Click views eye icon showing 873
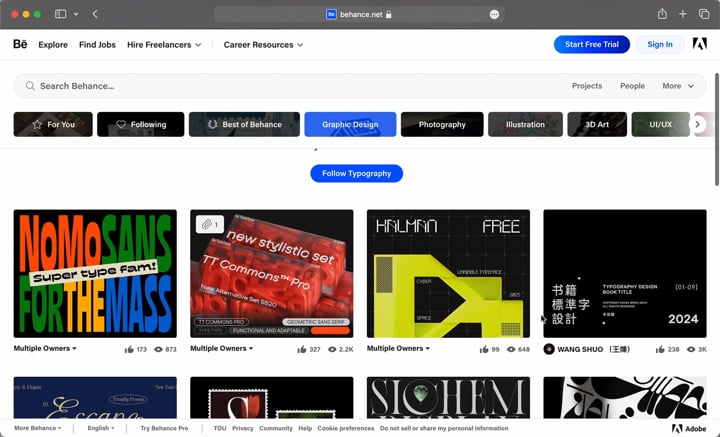Image resolution: width=720 pixels, height=437 pixels. pos(158,349)
